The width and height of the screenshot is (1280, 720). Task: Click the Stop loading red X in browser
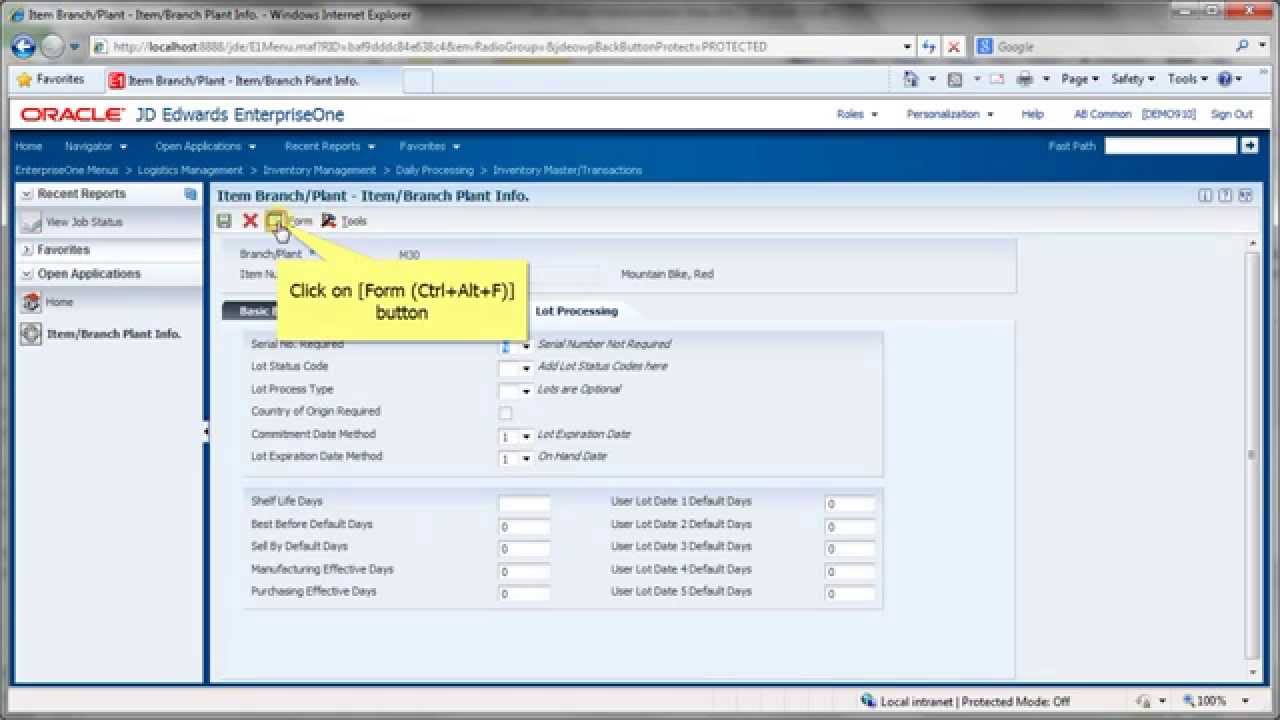tap(954, 46)
